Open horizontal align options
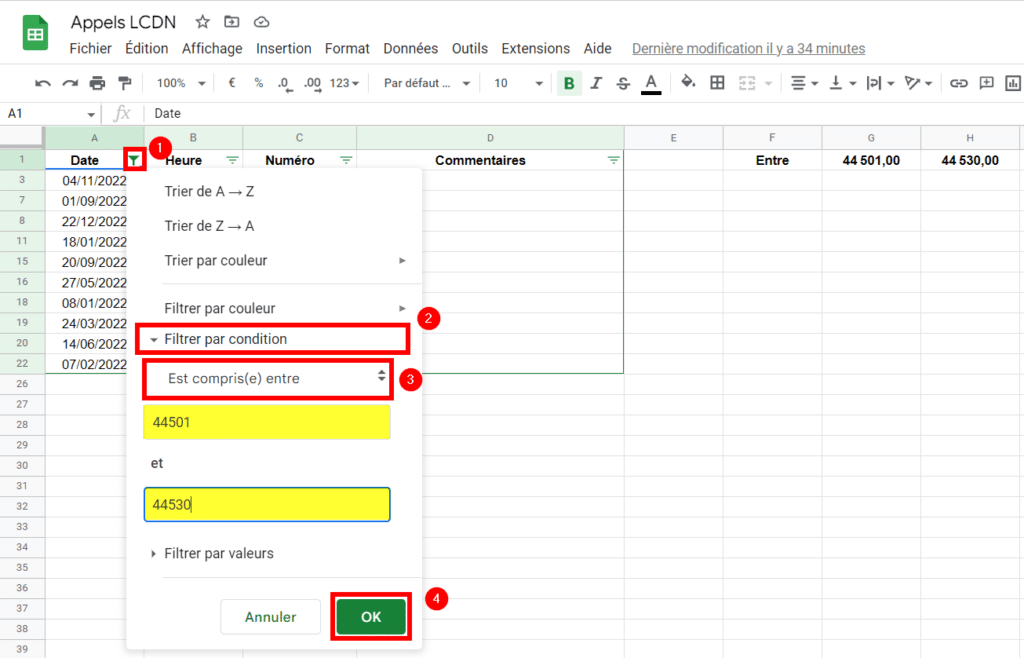Viewport: 1024px width, 658px height. pos(804,84)
